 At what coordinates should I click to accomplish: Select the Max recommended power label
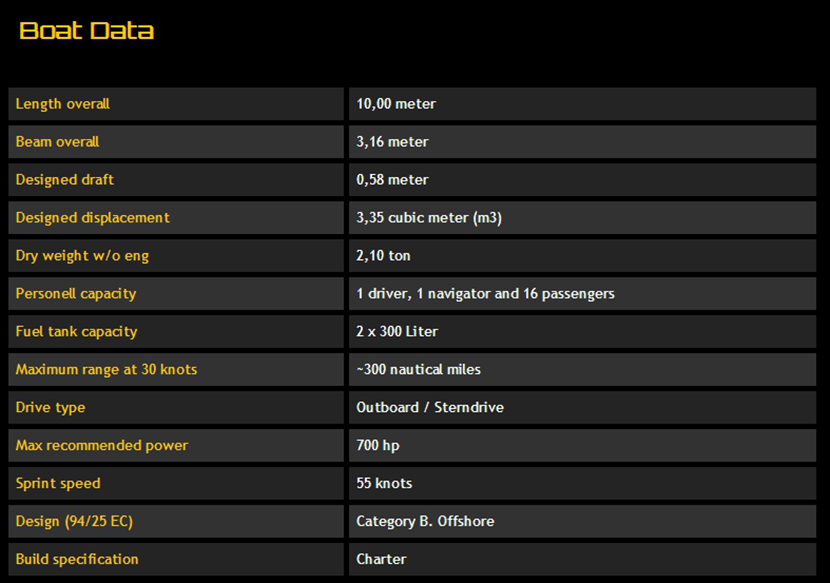(102, 446)
